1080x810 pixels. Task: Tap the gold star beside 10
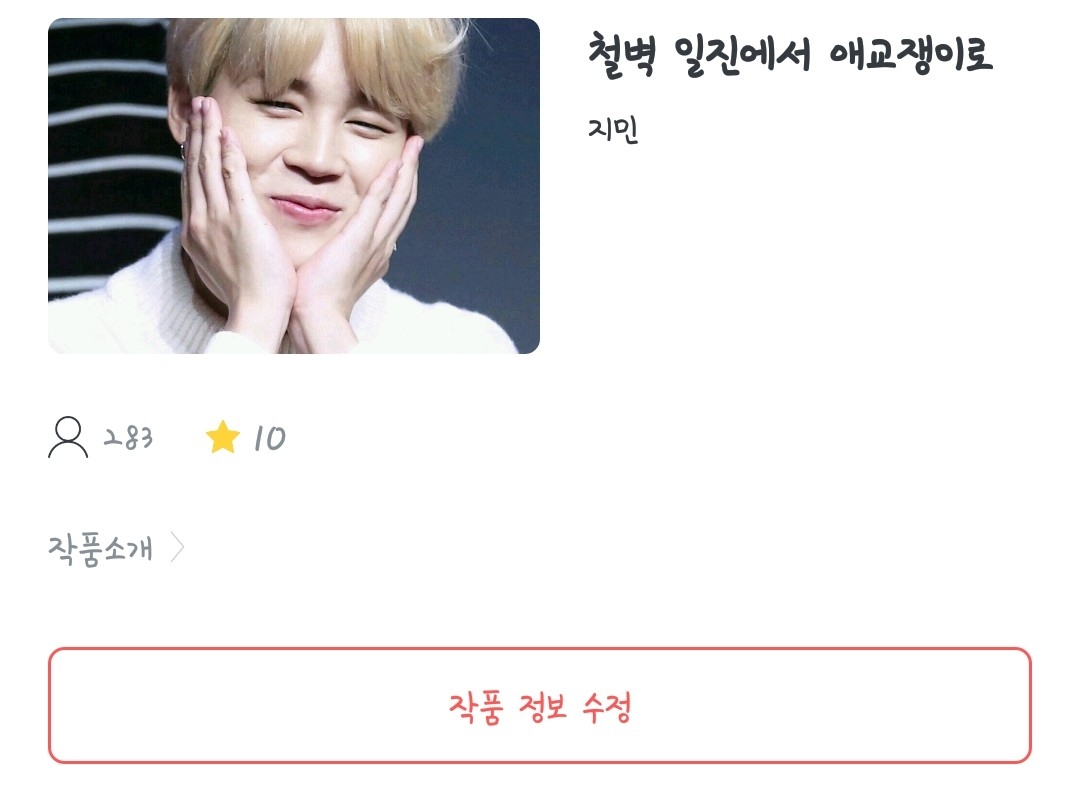[x=222, y=437]
